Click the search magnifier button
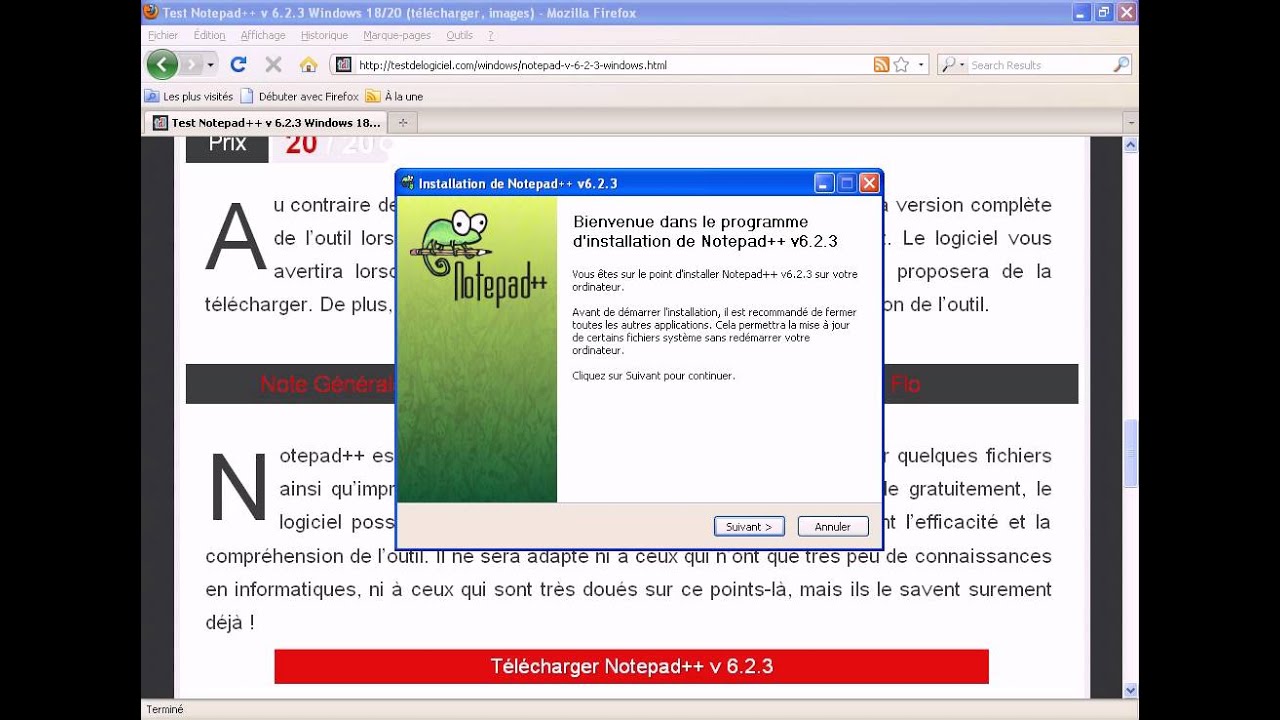 point(1121,65)
